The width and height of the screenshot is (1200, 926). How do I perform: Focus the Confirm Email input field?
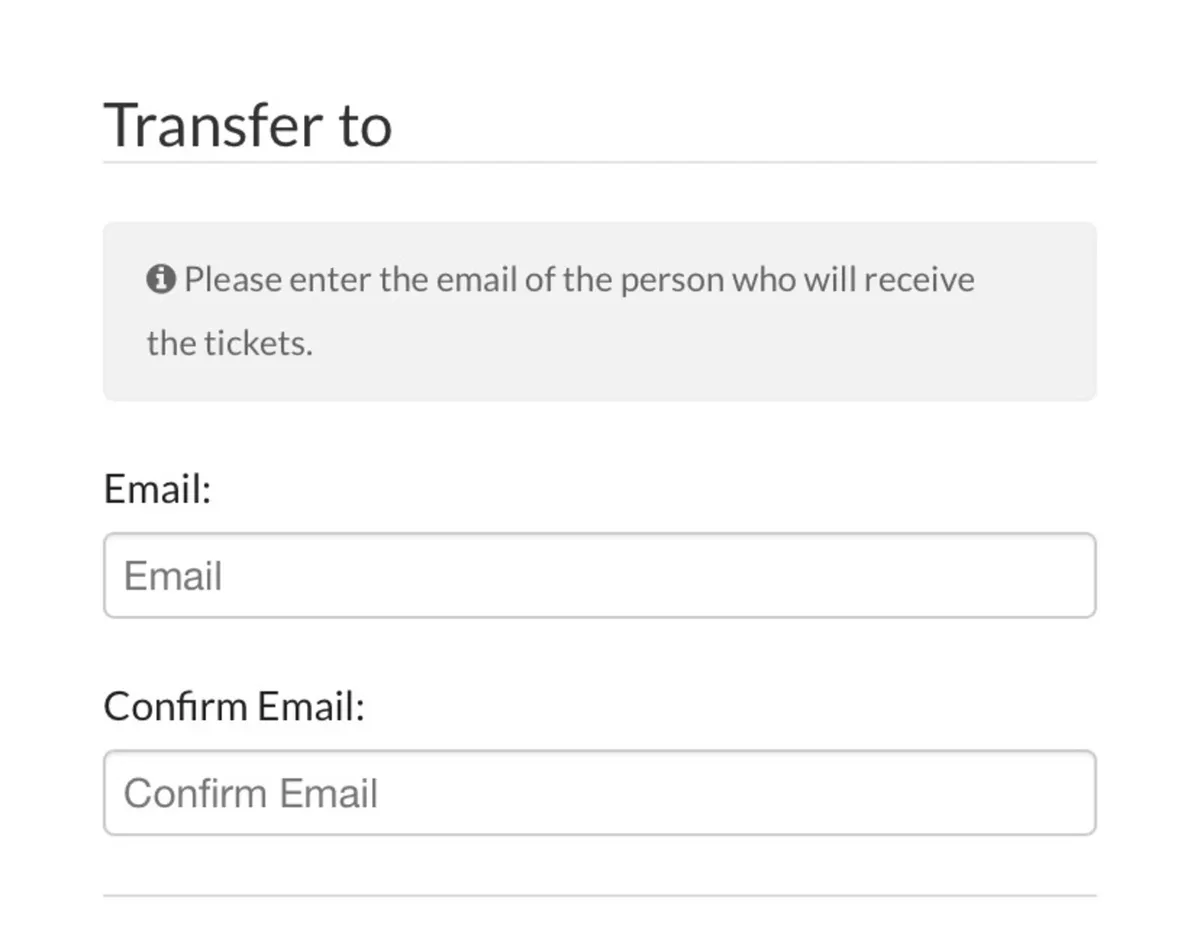tap(600, 793)
